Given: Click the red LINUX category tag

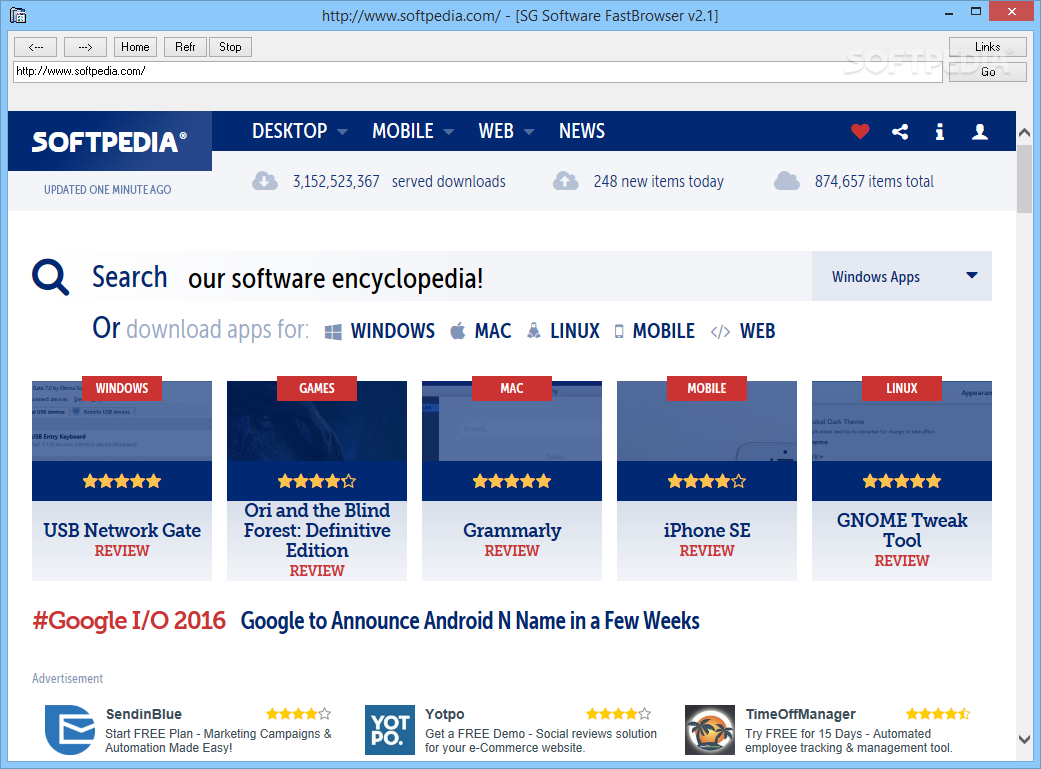Looking at the screenshot, I should coord(902,388).
